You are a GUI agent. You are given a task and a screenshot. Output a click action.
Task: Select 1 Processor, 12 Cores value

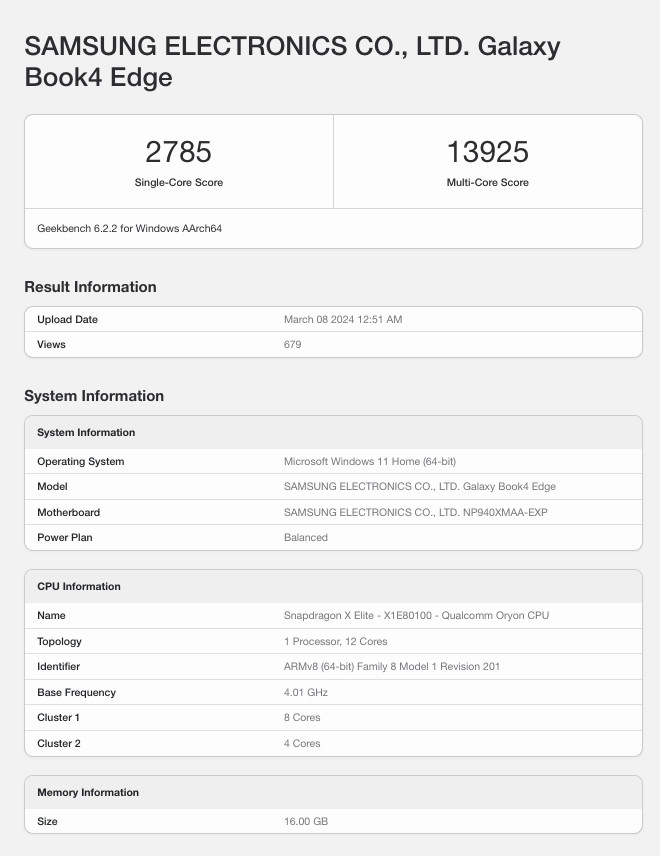336,641
